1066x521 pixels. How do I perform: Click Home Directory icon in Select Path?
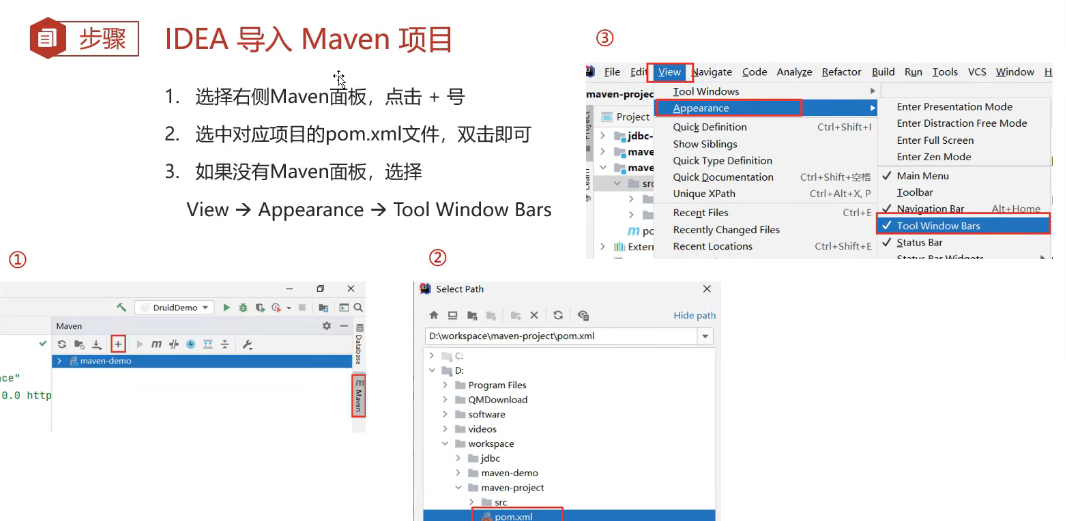coord(434,316)
